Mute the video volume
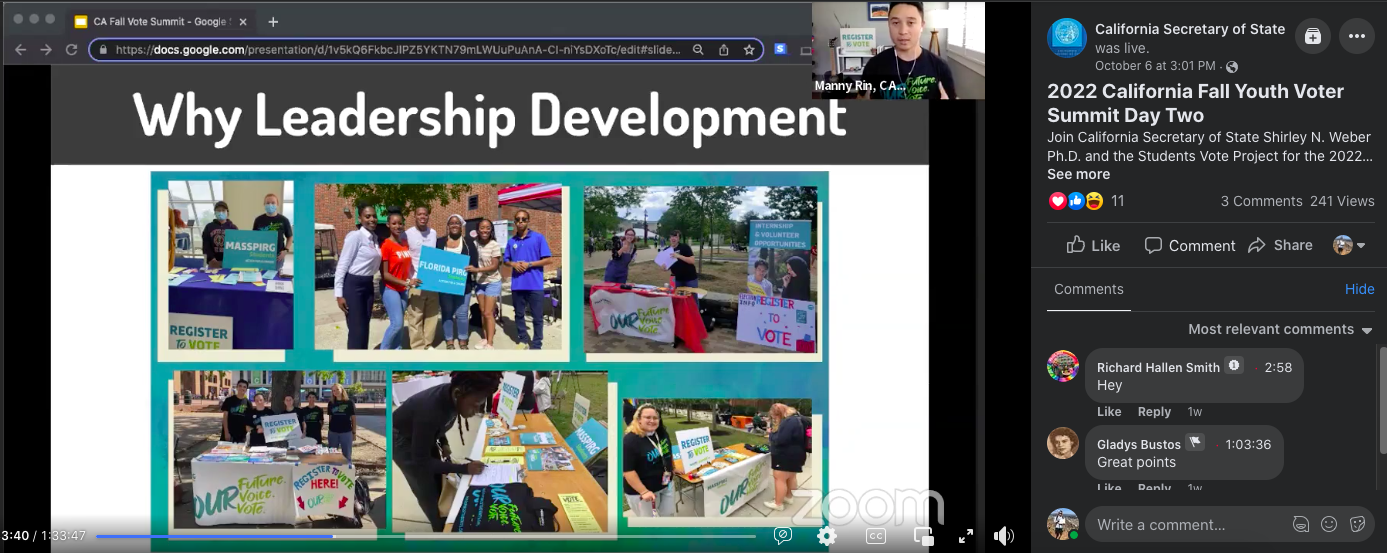The image size is (1387, 553). click(1004, 536)
